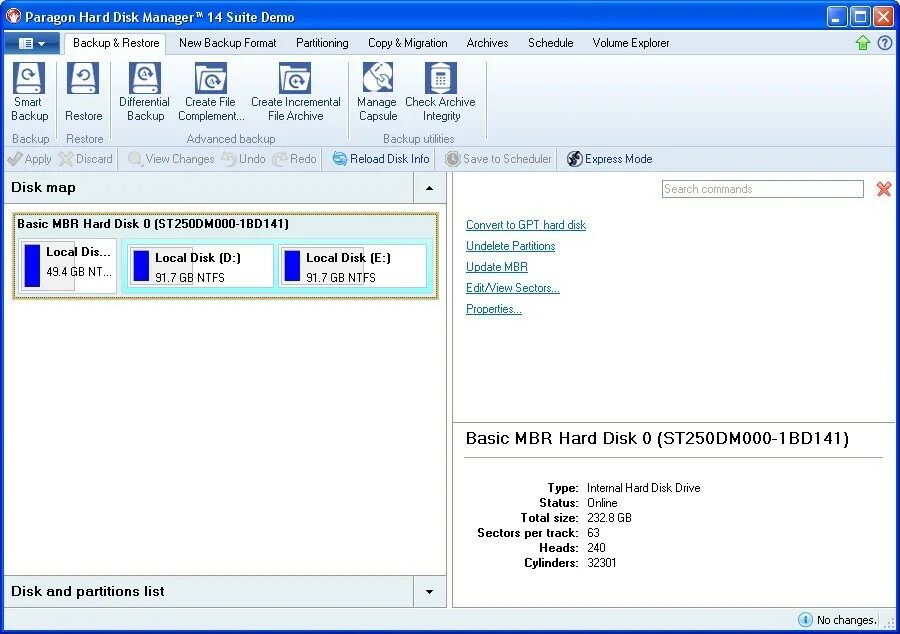
Task: Open View Changes
Action: 171,159
